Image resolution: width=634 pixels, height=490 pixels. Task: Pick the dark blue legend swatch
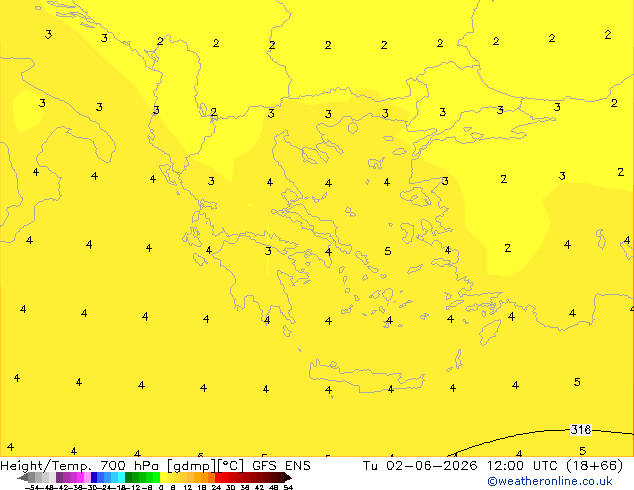pyautogui.click(x=94, y=478)
